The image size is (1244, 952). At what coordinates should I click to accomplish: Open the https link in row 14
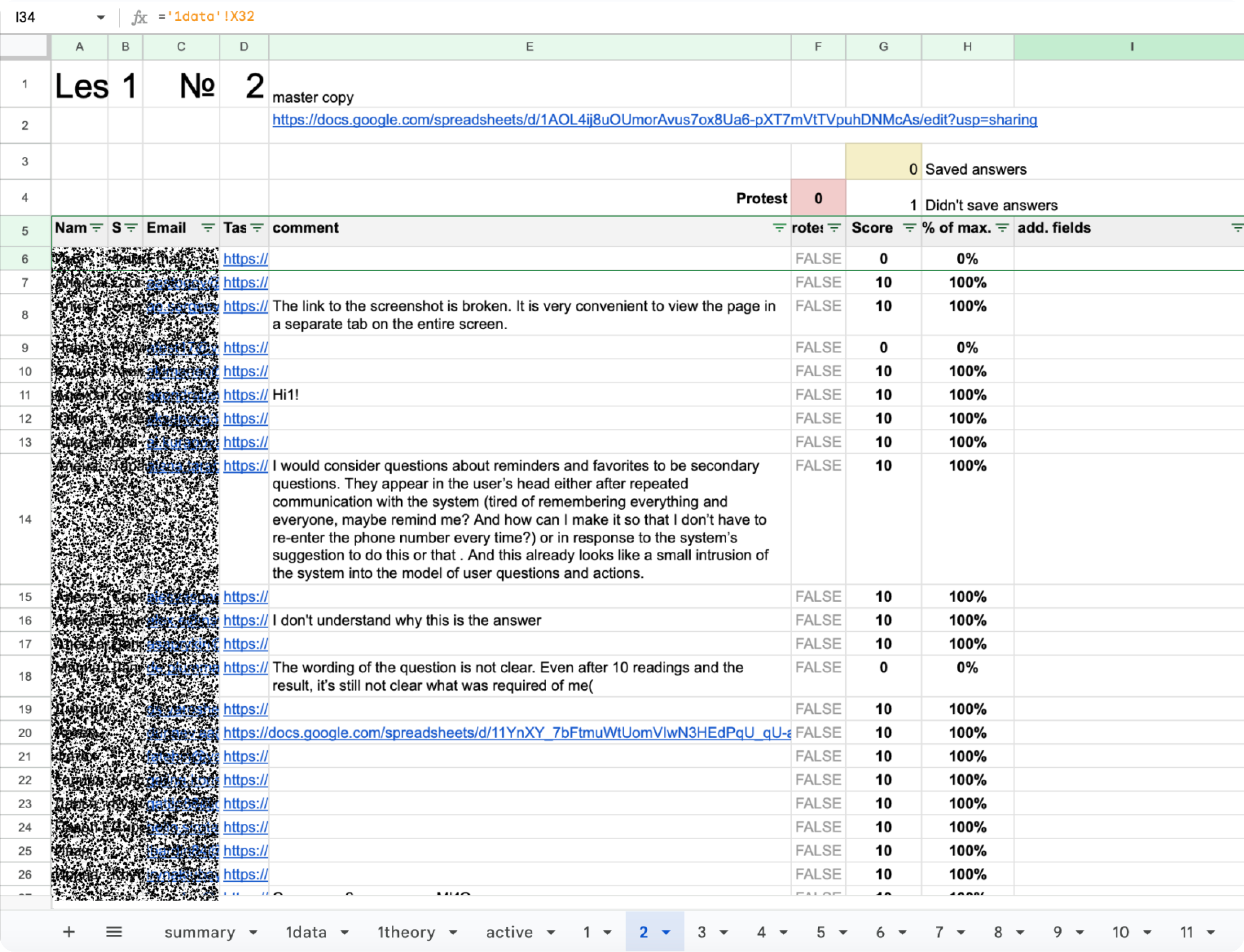click(x=245, y=466)
